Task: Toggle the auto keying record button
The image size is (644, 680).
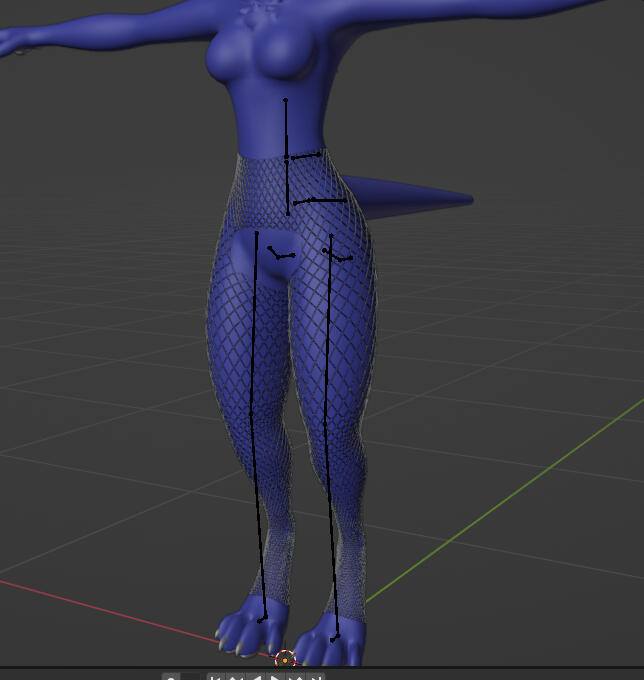Action: pos(171,677)
